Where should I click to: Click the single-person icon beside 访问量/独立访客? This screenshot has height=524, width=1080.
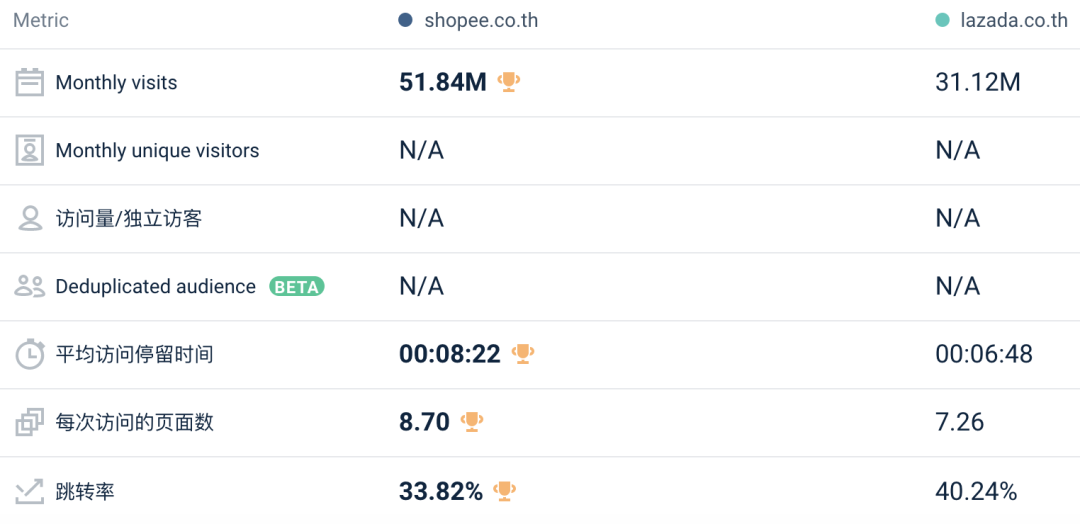pos(30,218)
